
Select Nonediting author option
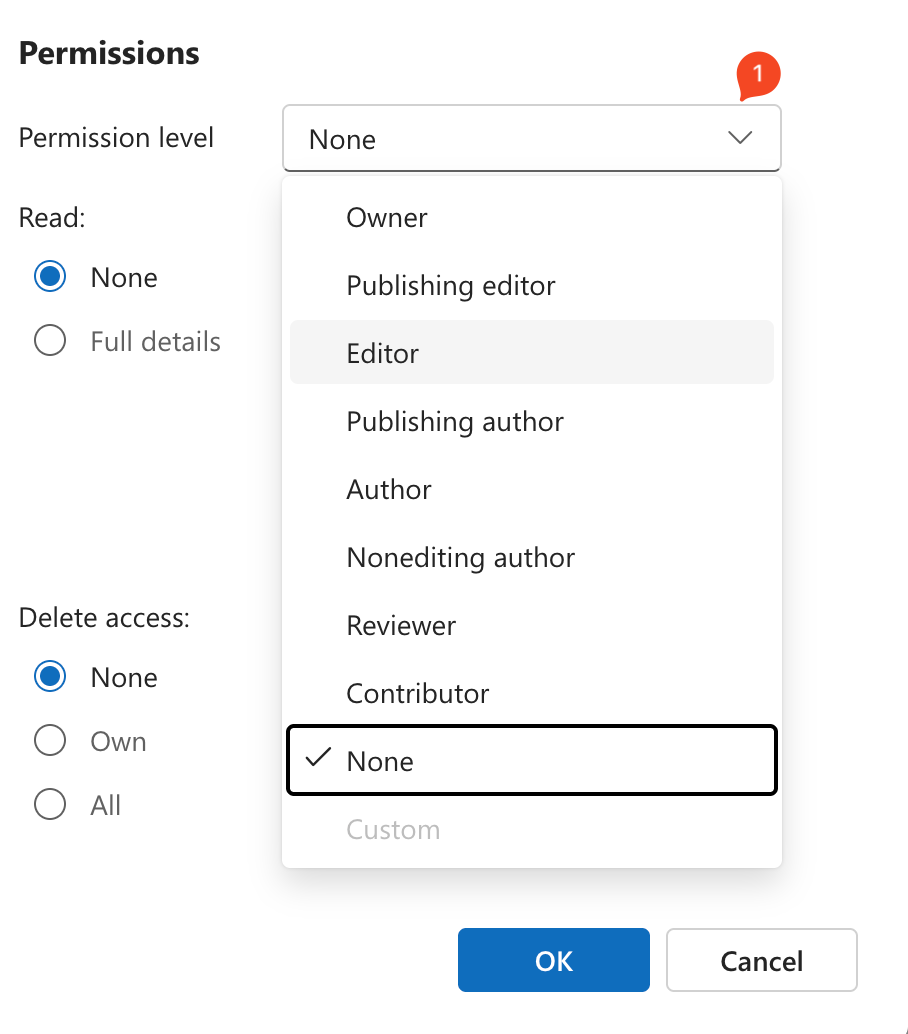coord(531,557)
